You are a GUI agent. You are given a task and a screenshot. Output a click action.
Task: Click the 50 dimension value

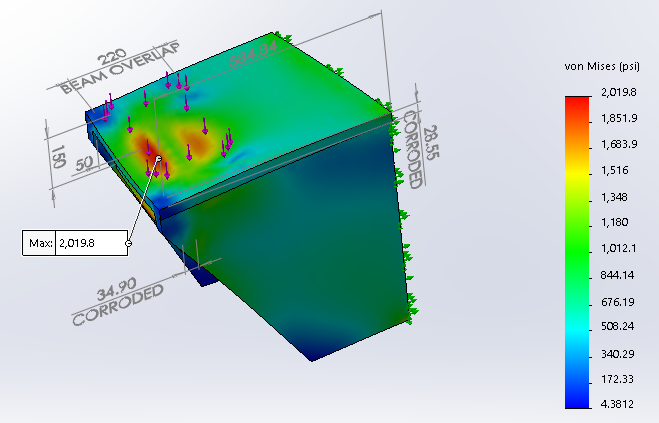coord(86,162)
